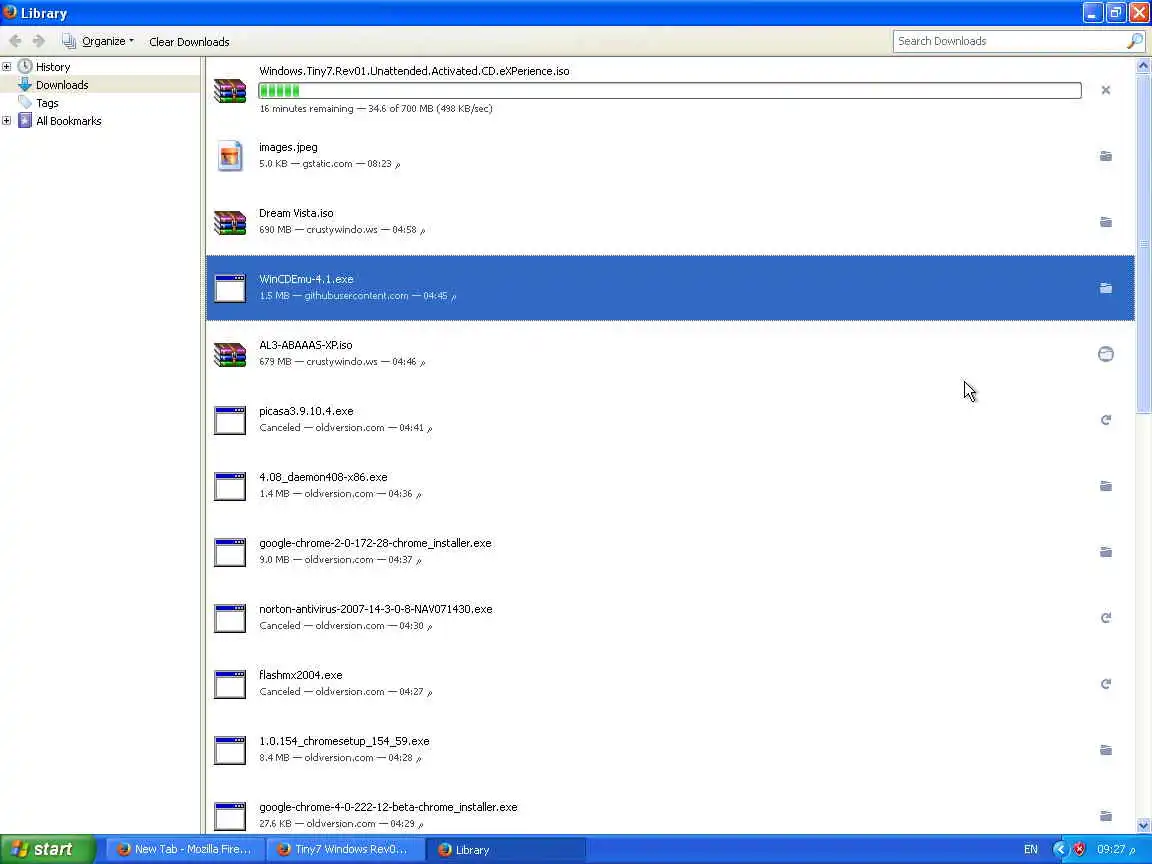Open containing folder for 4.08_daemon408-x86.exe

1105,486
